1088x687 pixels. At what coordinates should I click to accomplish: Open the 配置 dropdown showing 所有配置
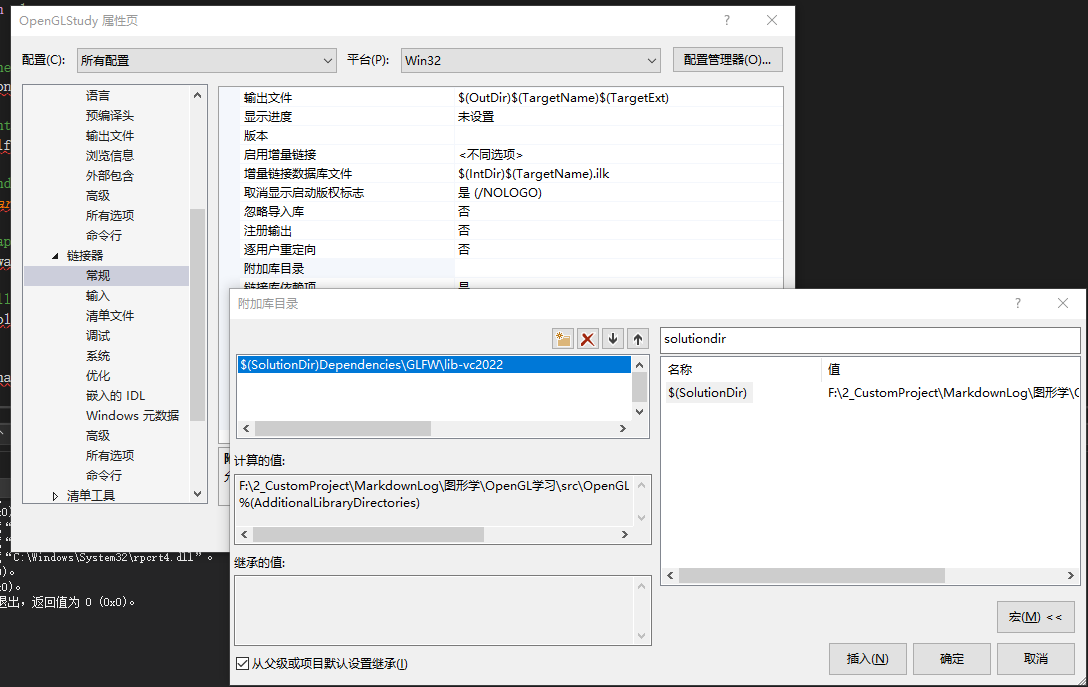pos(207,60)
